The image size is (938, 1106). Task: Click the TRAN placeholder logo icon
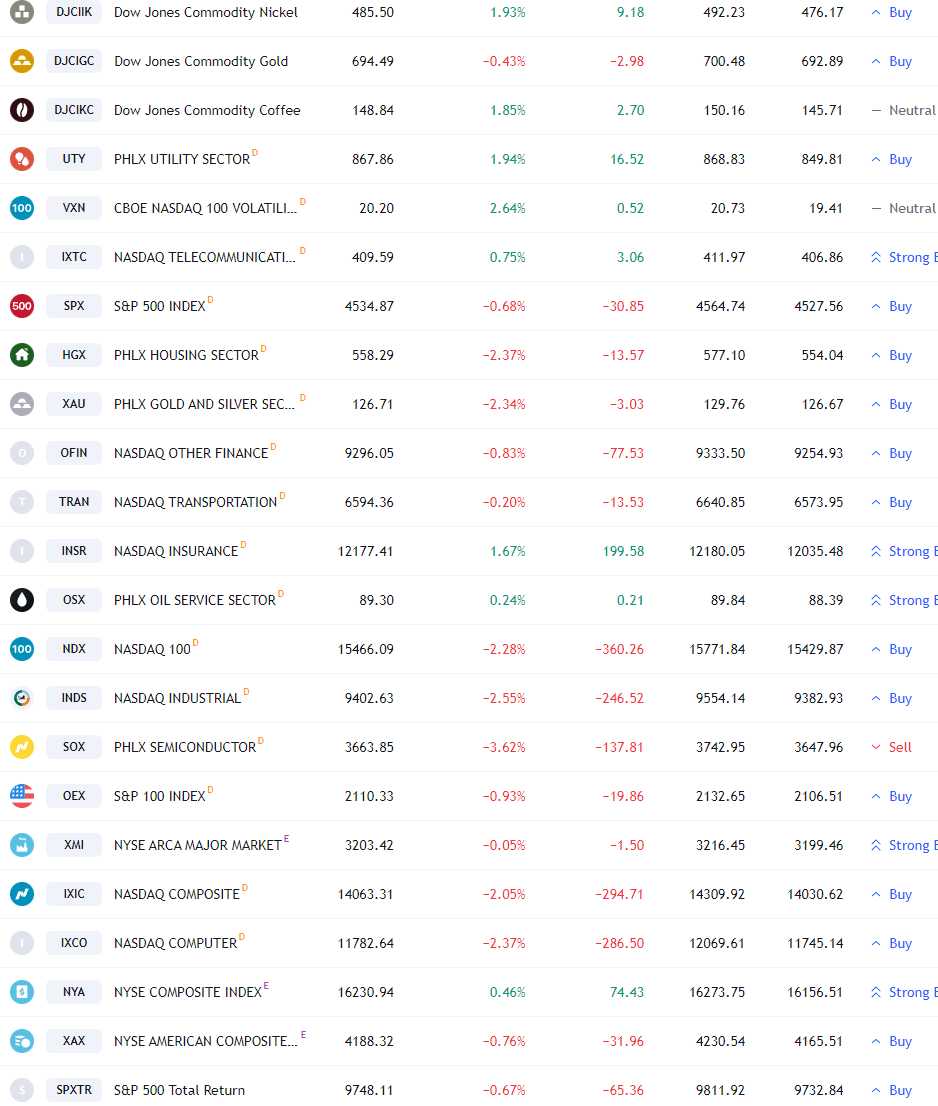click(x=22, y=502)
